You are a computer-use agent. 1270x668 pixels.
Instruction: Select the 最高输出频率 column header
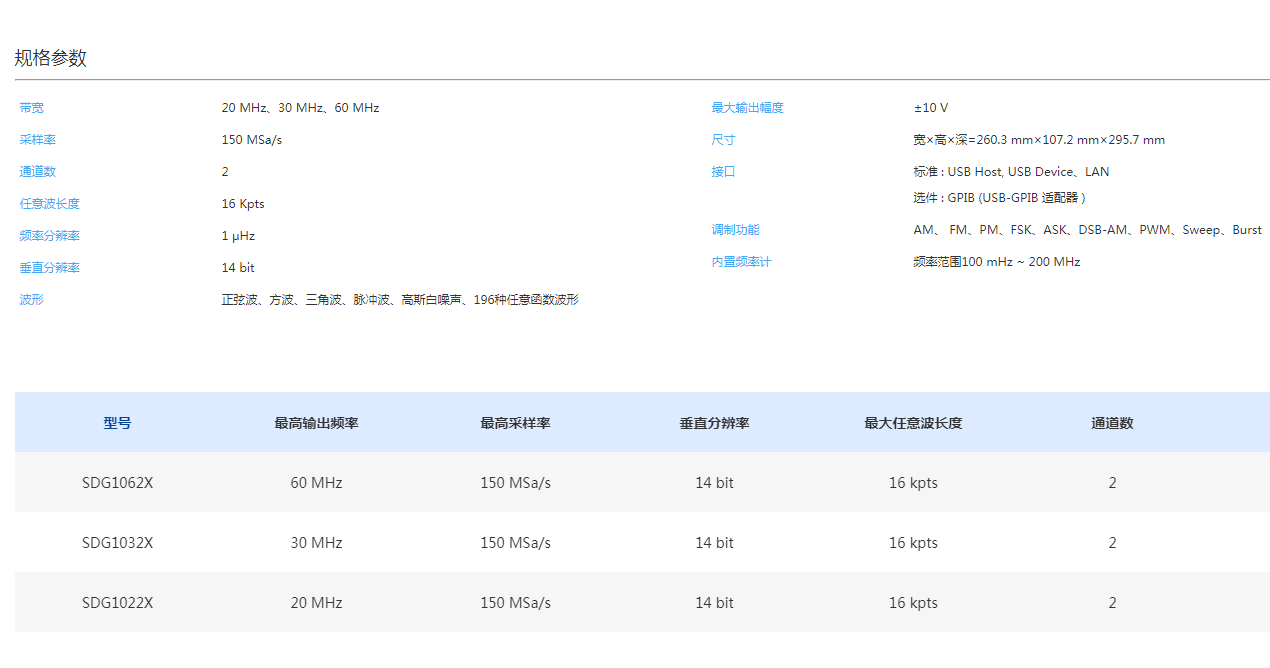coord(316,422)
